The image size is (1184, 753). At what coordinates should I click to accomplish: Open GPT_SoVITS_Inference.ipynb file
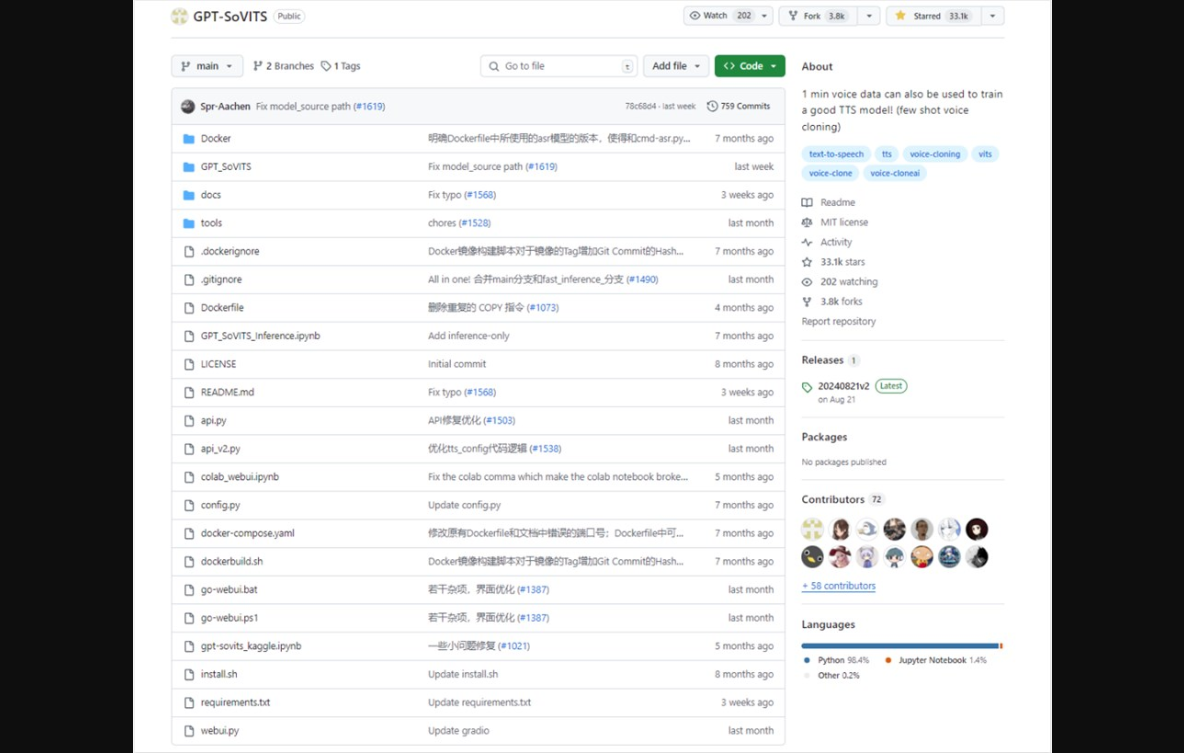pyautogui.click(x=260, y=335)
